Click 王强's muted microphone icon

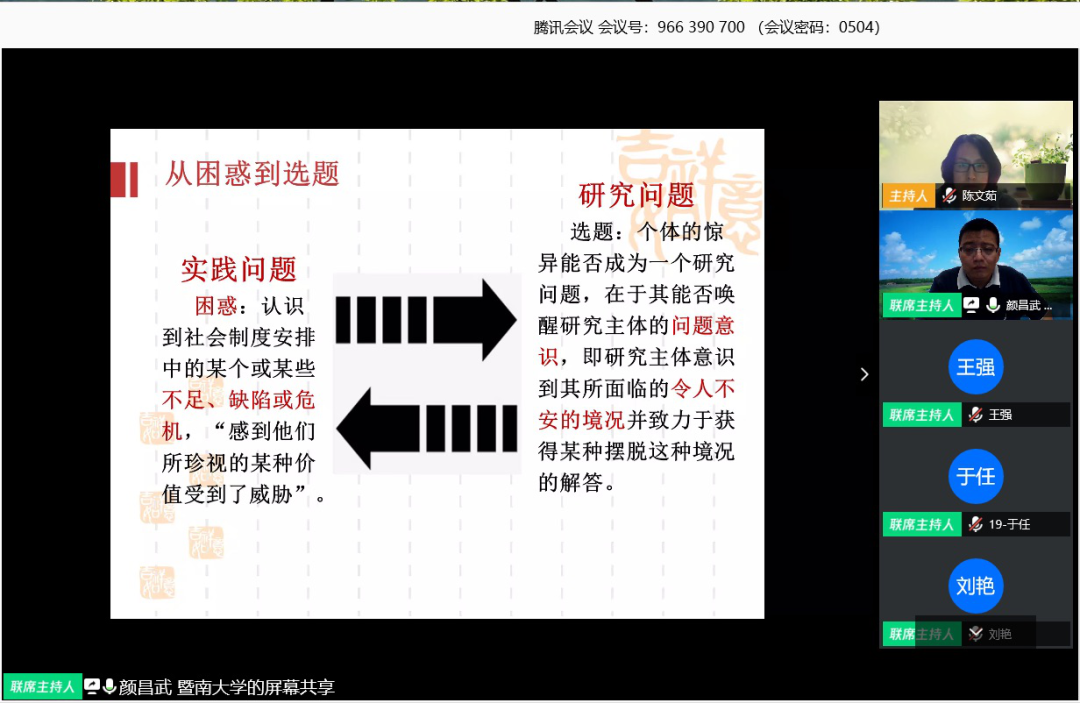pyautogui.click(x=975, y=414)
